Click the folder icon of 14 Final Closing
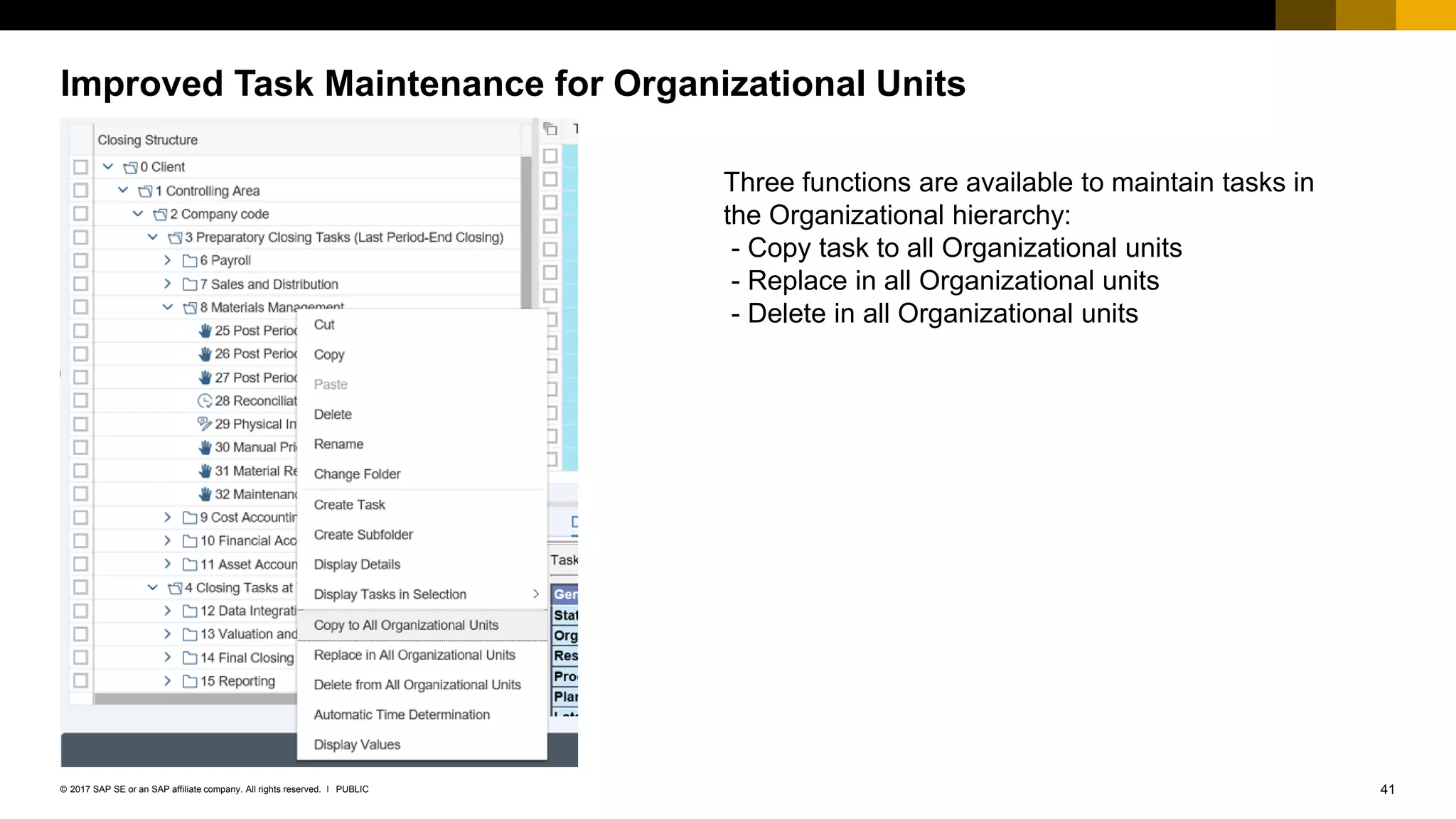This screenshot has height=819, width=1456. coord(190,658)
